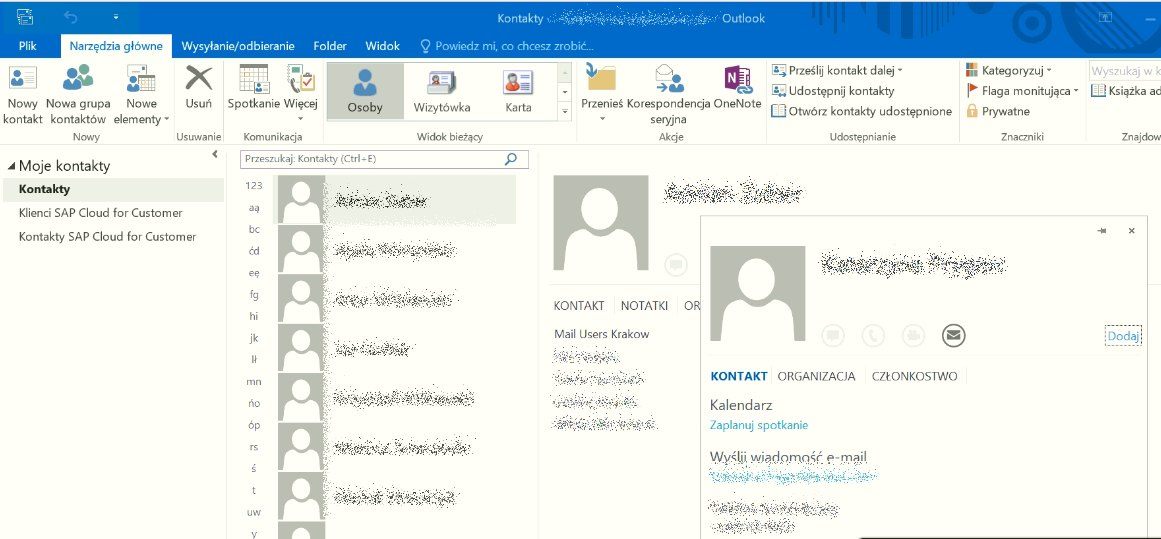Select the Kontakty folder

click(x=113, y=189)
